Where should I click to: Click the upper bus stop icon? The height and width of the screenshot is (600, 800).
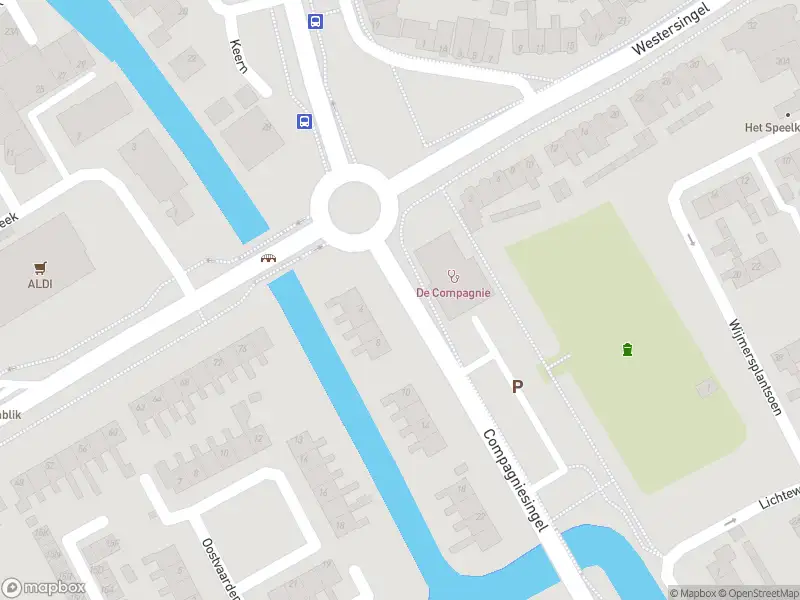316,21
